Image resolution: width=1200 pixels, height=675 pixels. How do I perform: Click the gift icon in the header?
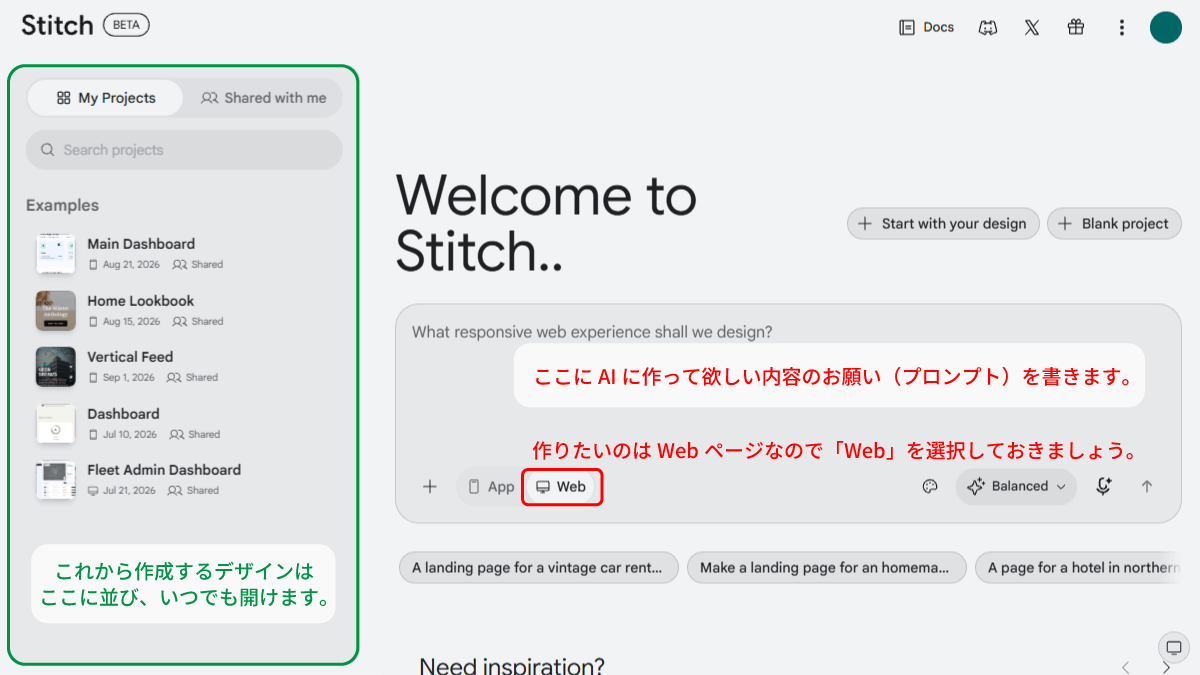click(1076, 27)
